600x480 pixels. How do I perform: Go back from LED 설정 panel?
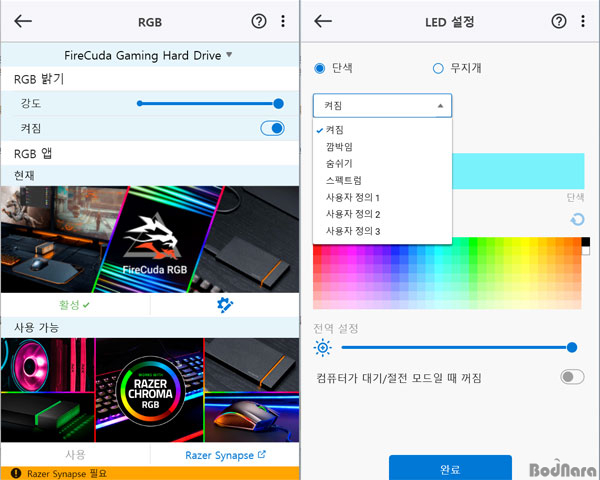point(323,21)
